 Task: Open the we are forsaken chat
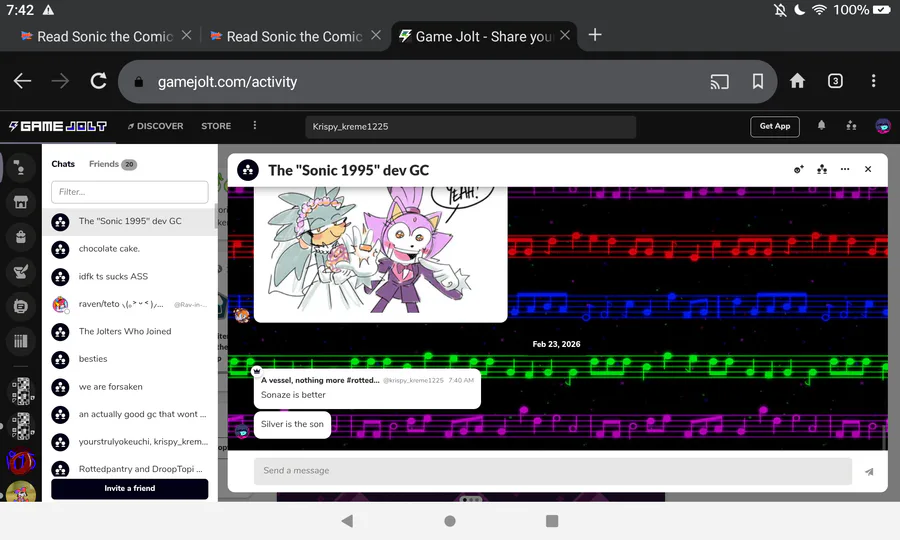[130, 387]
